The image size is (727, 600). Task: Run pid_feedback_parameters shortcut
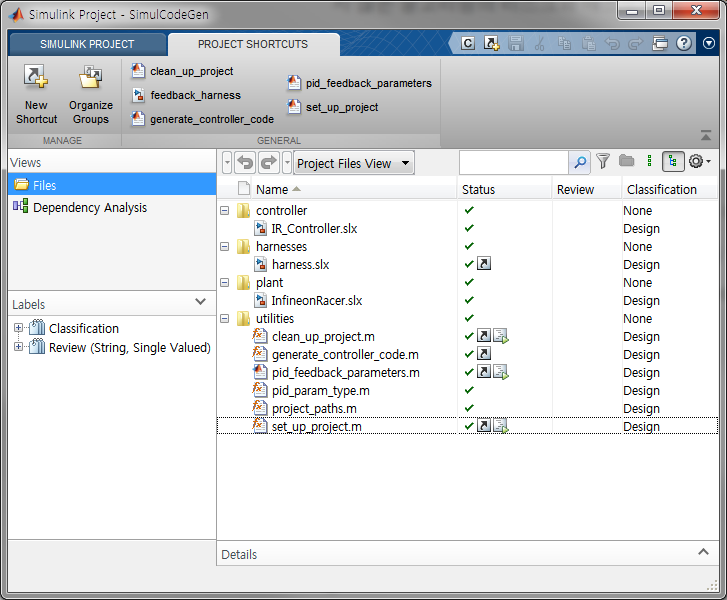pyautogui.click(x=359, y=83)
